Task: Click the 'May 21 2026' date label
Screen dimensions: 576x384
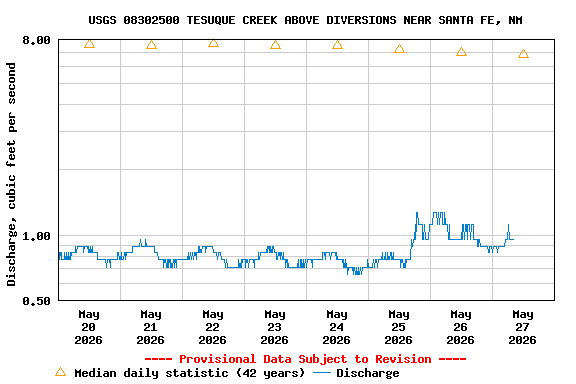Action: click(151, 327)
